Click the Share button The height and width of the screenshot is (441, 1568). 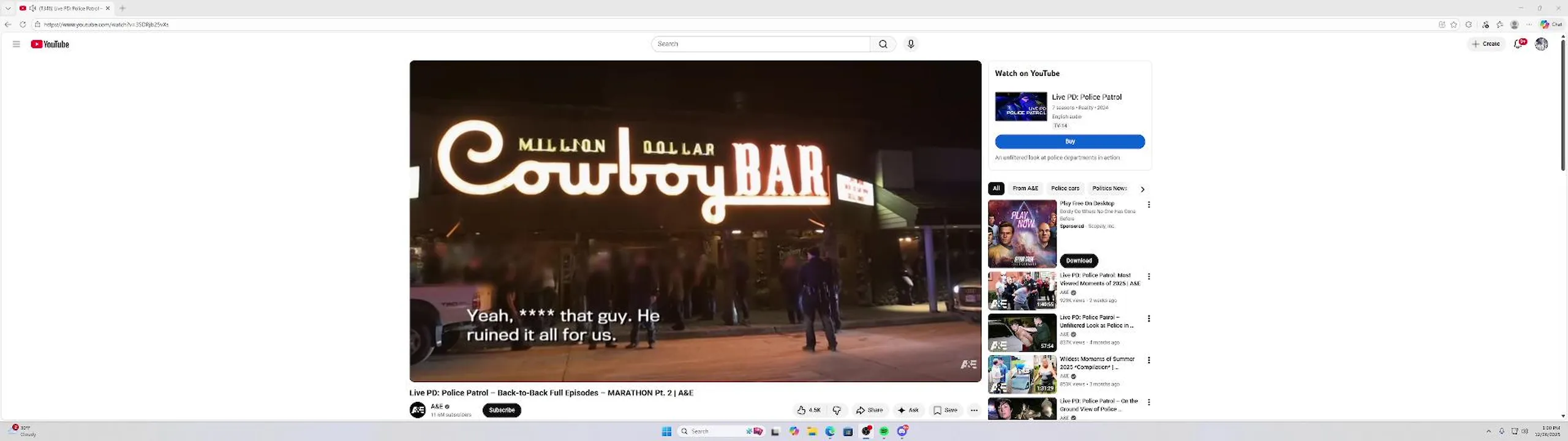[x=870, y=410]
